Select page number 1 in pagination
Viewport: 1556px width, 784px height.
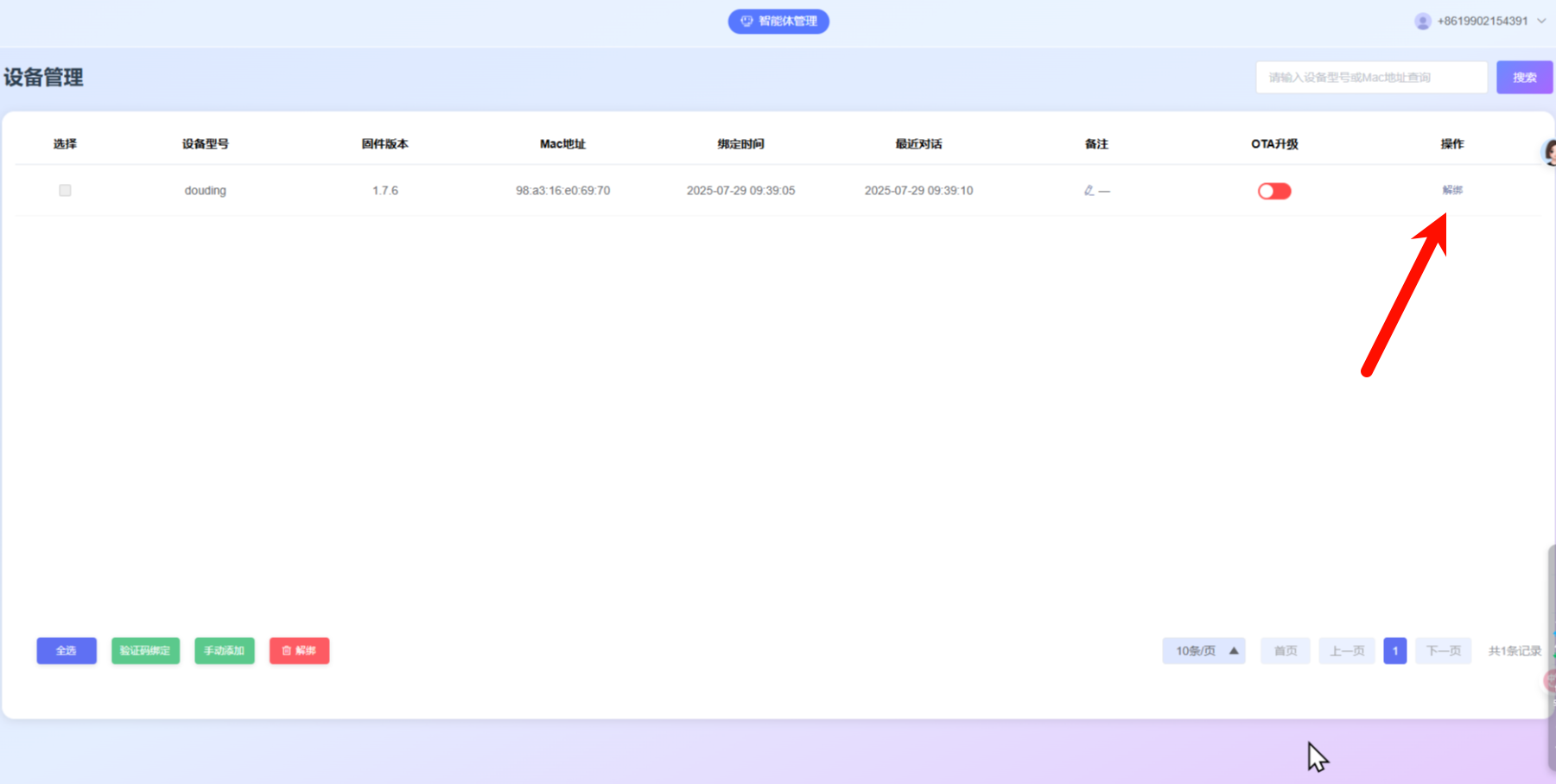tap(1394, 650)
